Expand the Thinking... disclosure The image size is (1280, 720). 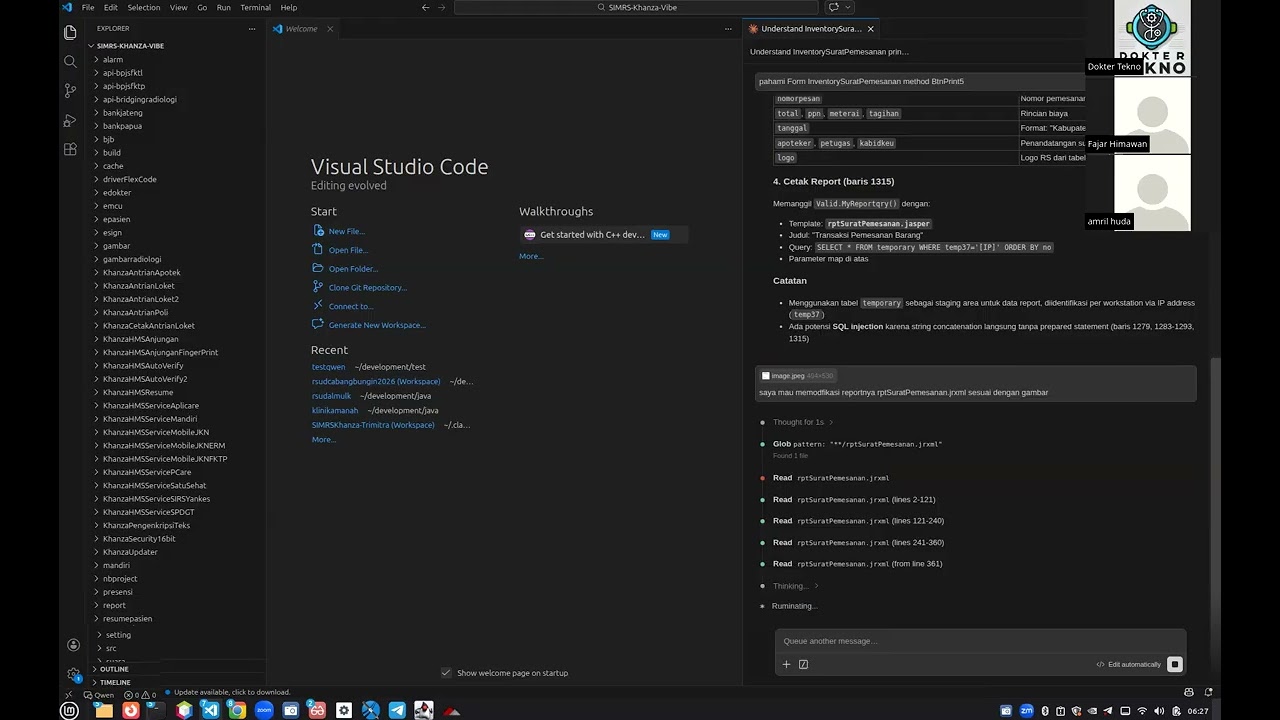pos(796,586)
